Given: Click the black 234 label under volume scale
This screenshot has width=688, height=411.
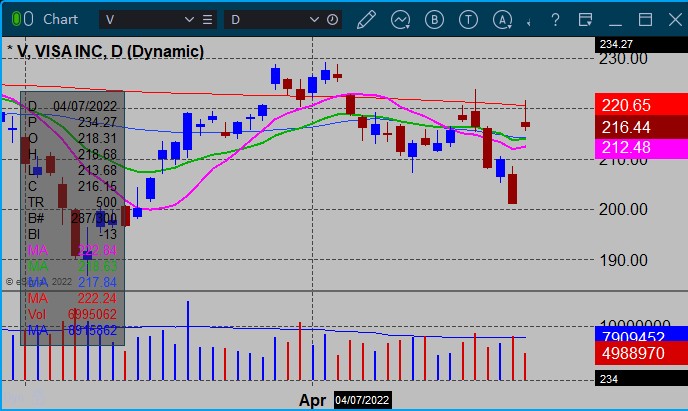Looking at the screenshot, I should coord(641,379).
